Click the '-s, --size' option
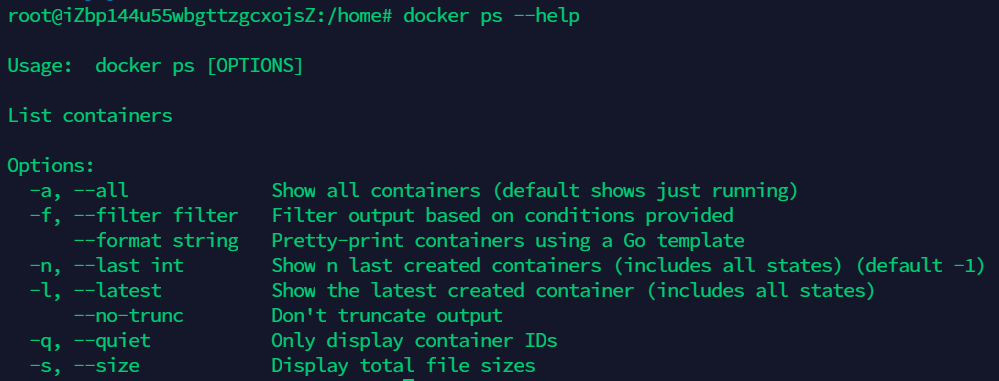This screenshot has height=381, width=999. coord(84,366)
